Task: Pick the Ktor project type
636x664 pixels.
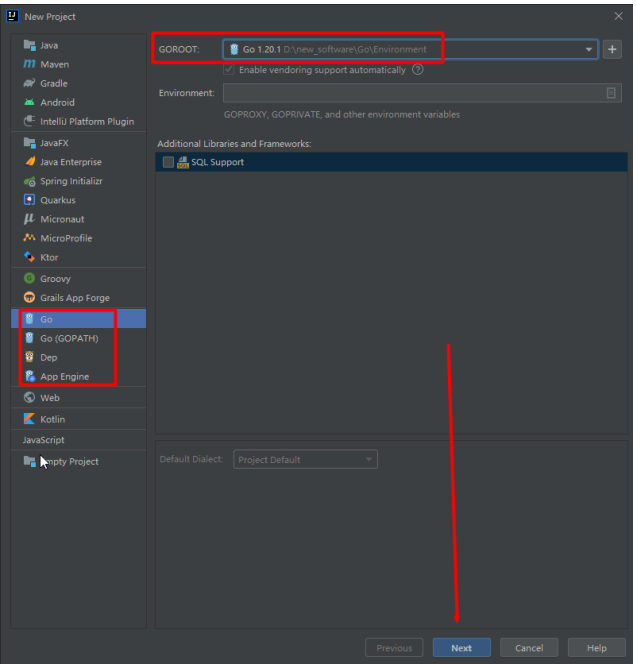Action: point(78,257)
